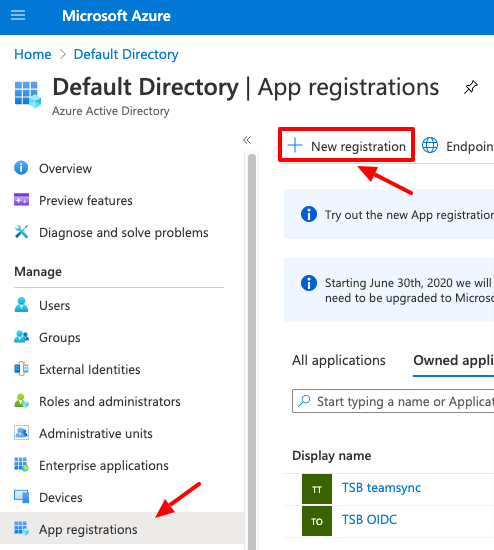The image size is (494, 550).
Task: Collapse the sidebar with the double chevron
Action: [247, 140]
